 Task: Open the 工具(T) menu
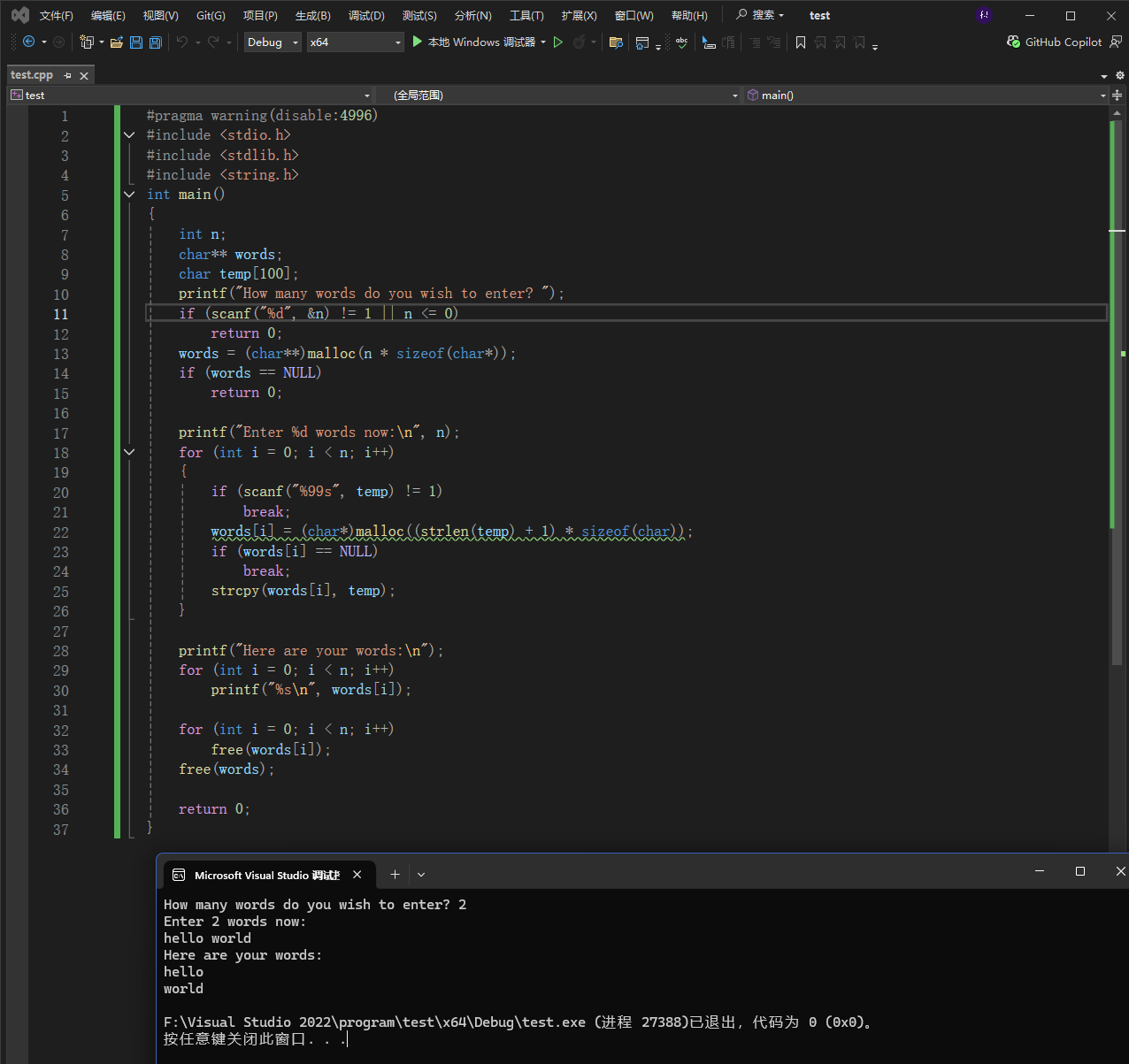(x=526, y=15)
